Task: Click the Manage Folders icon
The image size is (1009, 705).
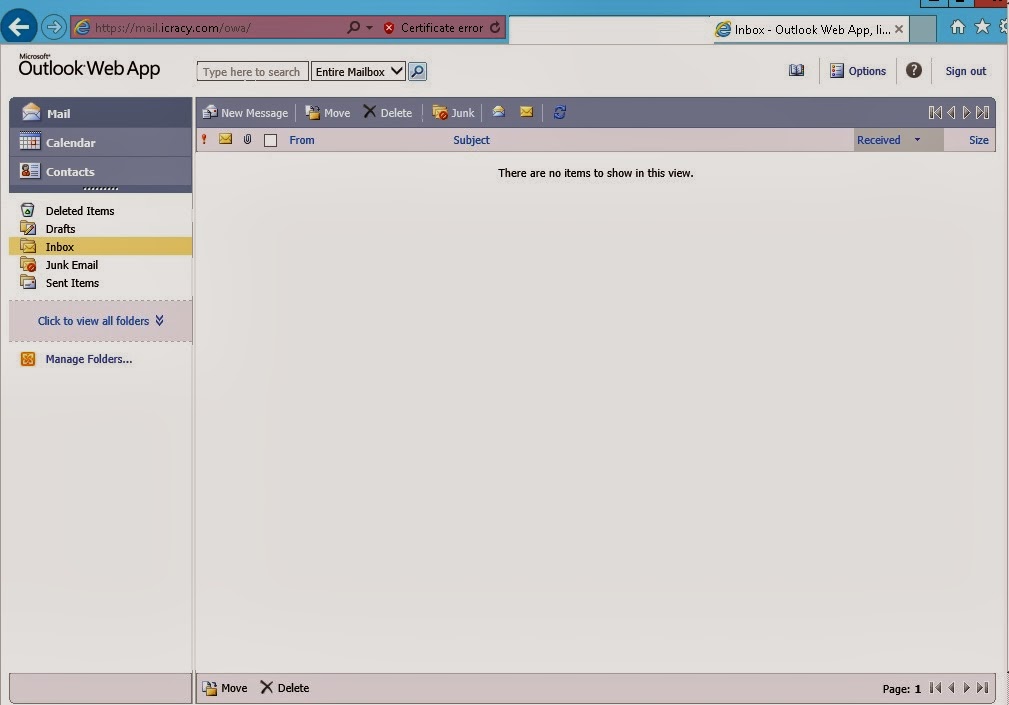Action: 28,359
